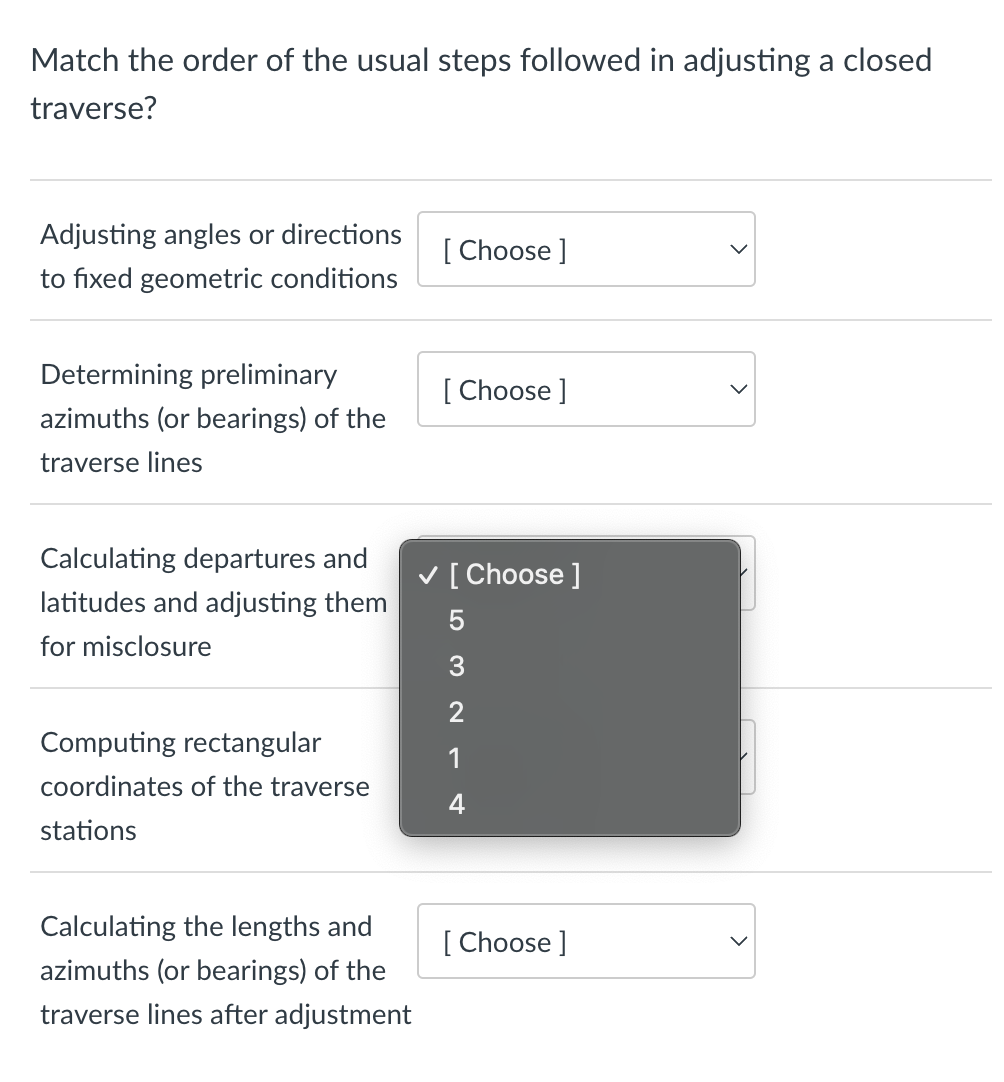1004x1082 pixels.
Task: Select option 1 in the open dropdown
Action: [455, 758]
